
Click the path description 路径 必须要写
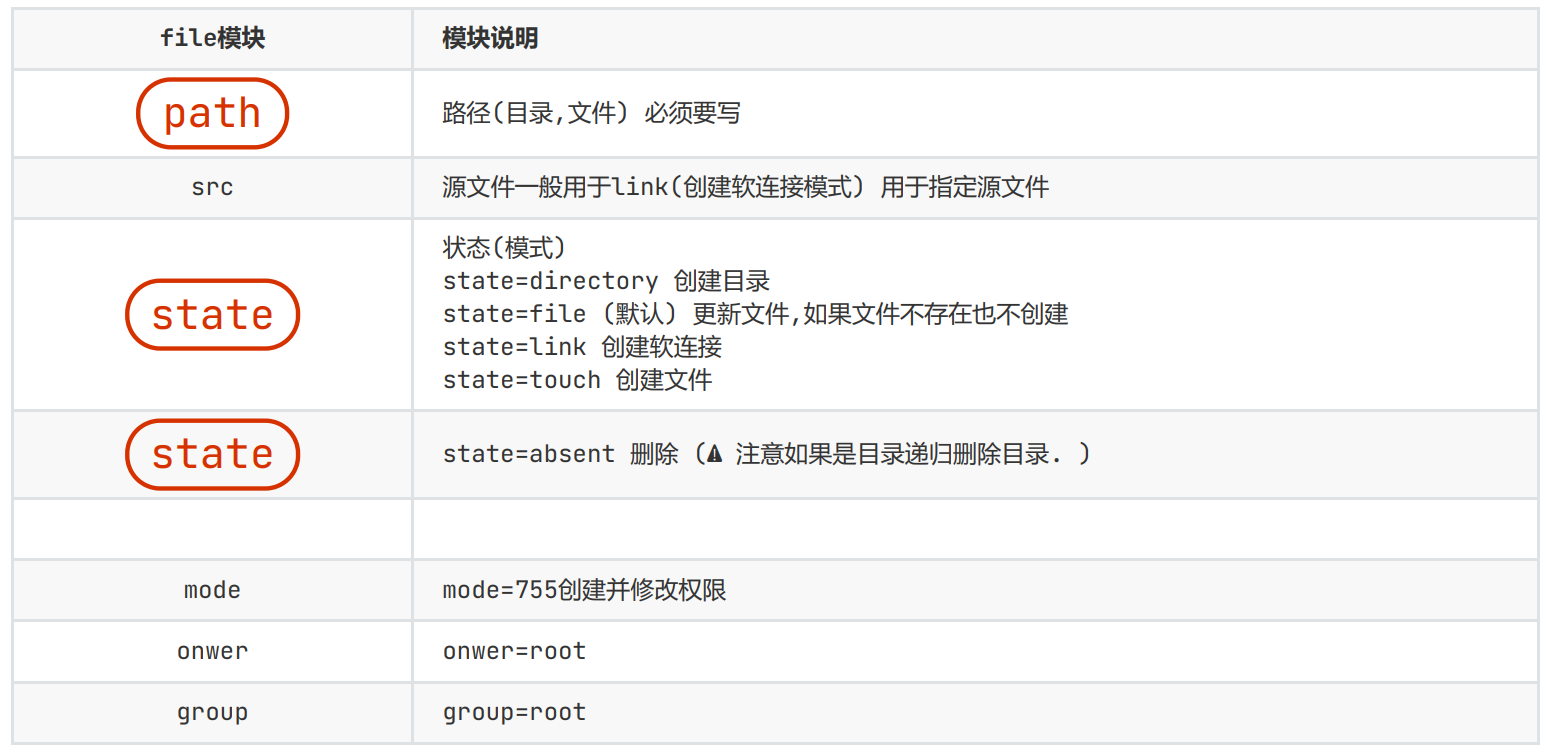click(591, 113)
